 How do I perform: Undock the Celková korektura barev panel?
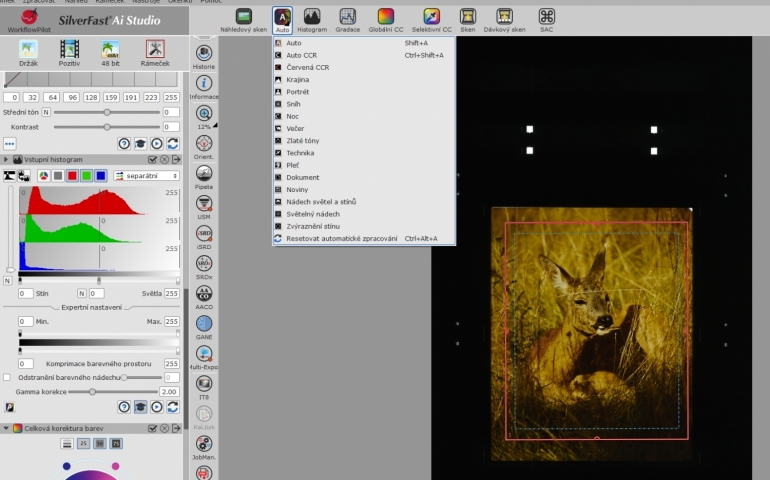click(176, 428)
